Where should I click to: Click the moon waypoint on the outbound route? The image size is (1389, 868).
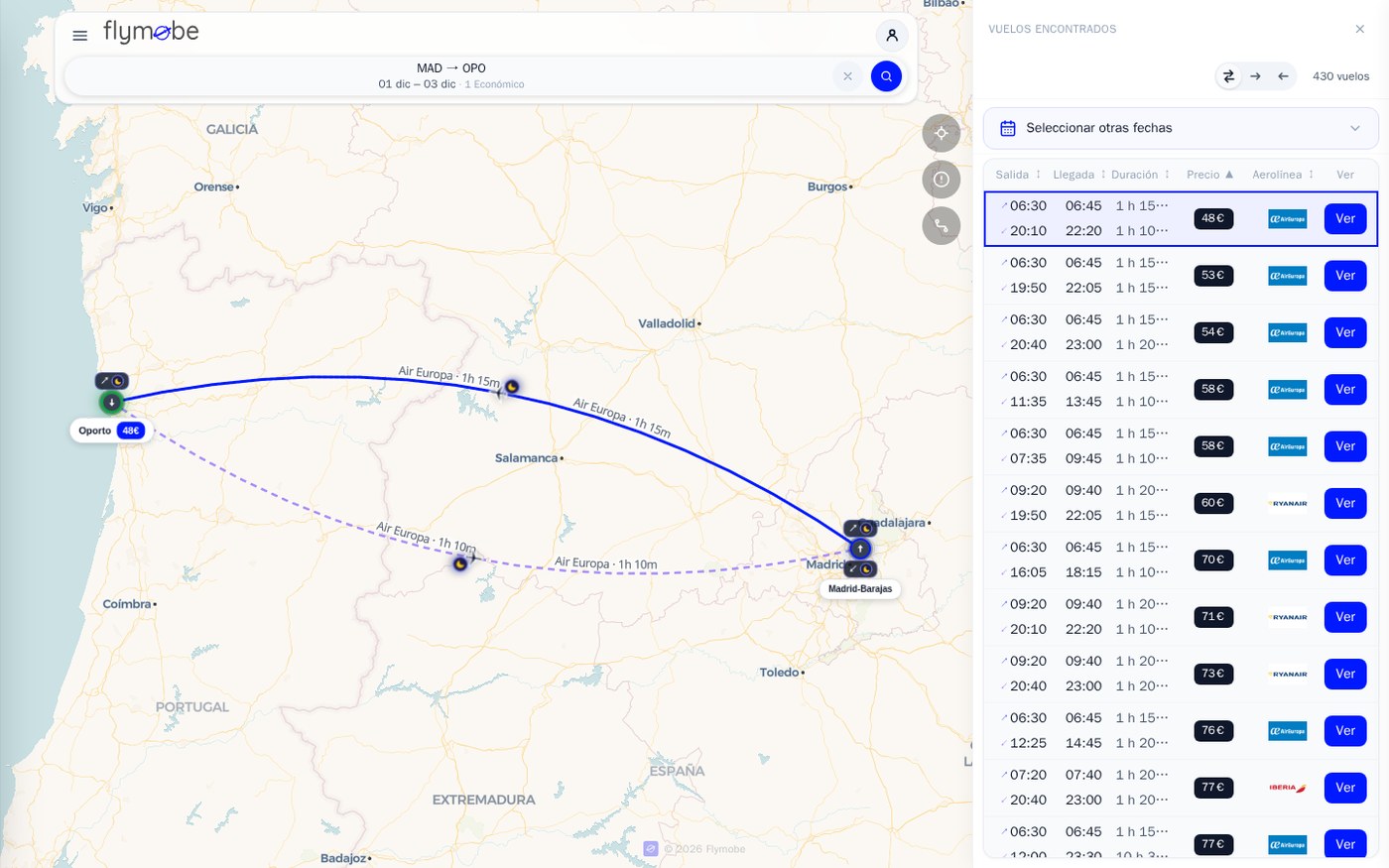pyautogui.click(x=512, y=387)
